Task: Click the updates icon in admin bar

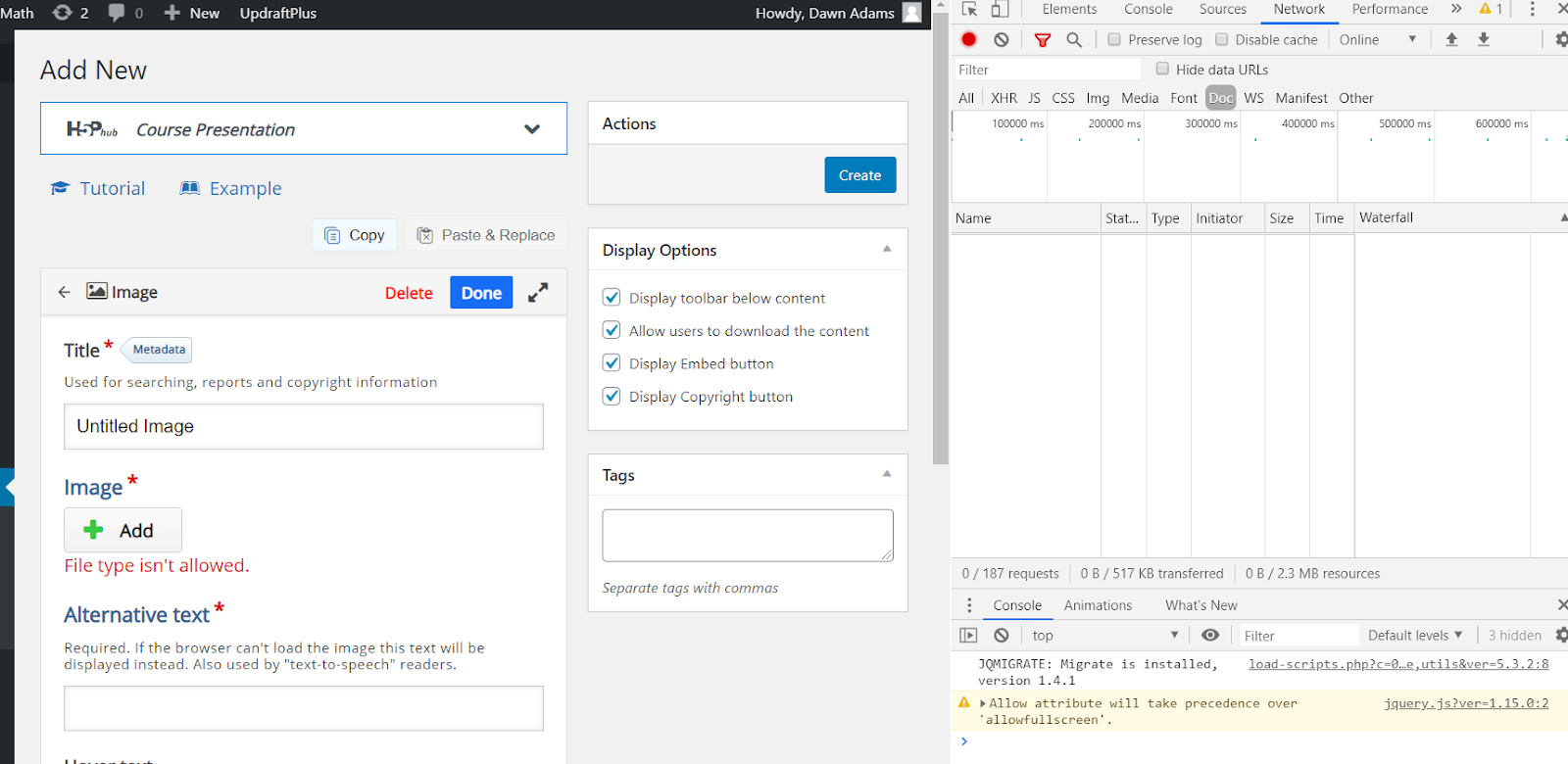Action: coord(62,13)
